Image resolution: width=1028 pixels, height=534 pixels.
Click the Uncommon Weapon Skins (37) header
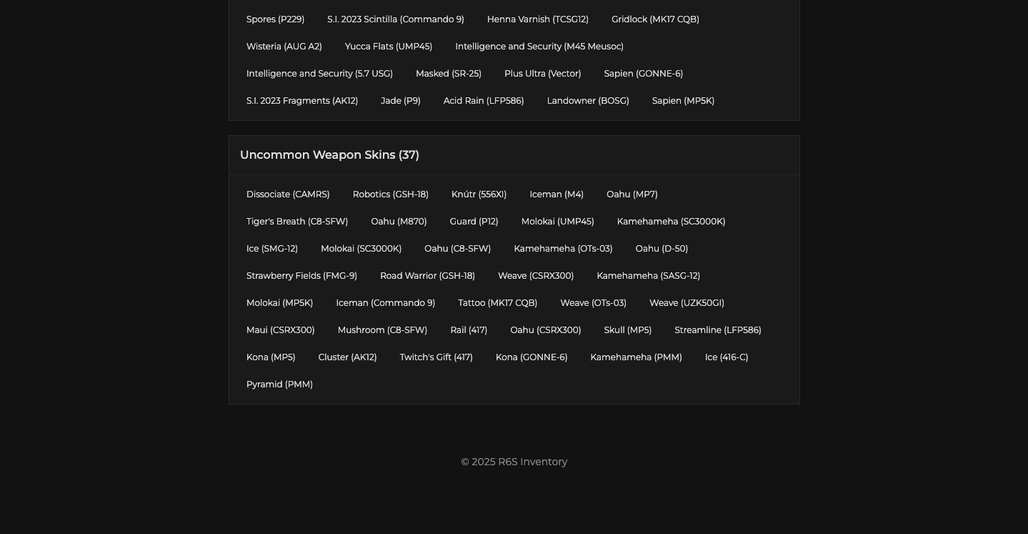click(329, 155)
